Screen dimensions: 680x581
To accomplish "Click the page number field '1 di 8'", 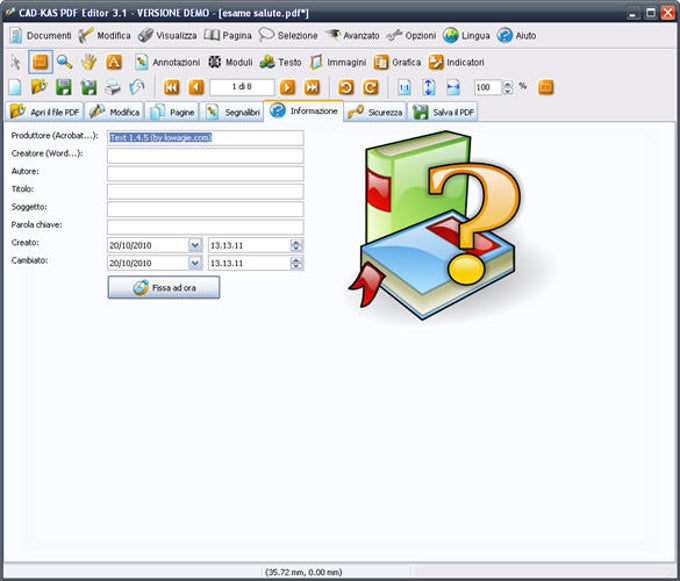I will pyautogui.click(x=242, y=87).
